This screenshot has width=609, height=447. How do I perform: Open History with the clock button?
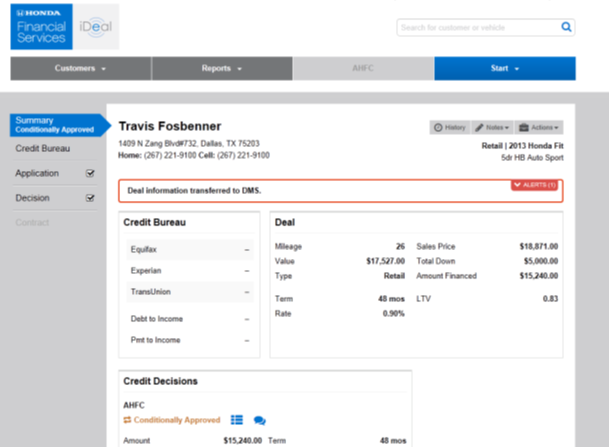pos(450,127)
